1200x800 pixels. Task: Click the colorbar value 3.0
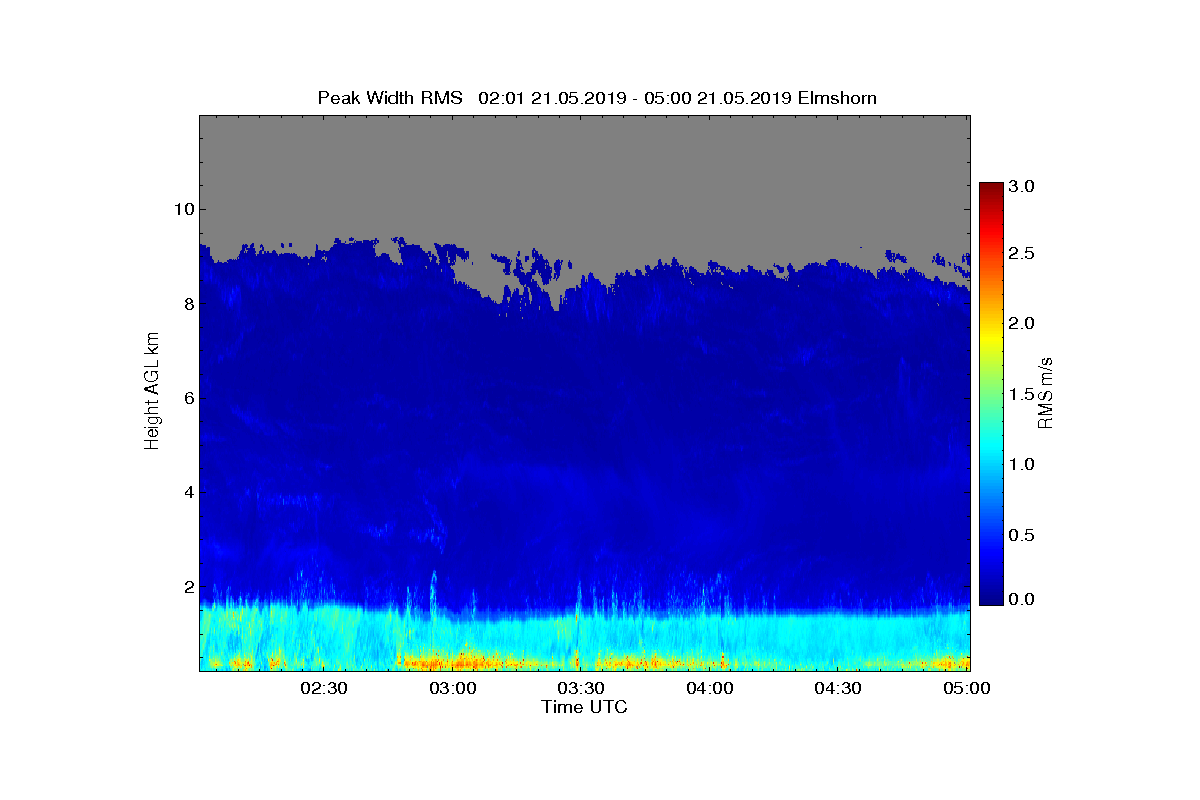[x=1022, y=187]
